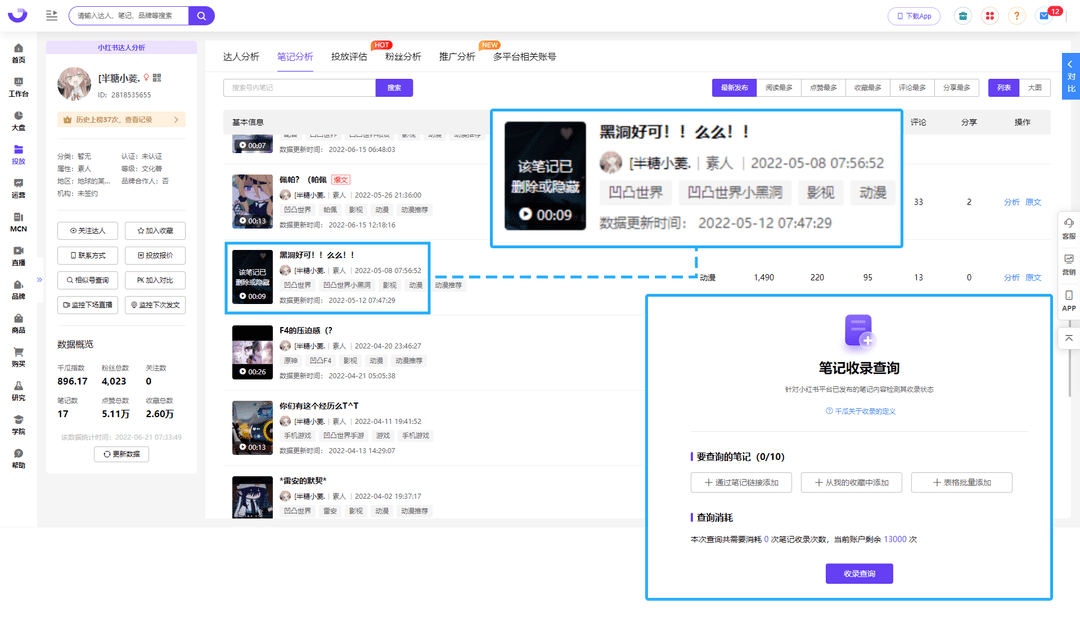1080x617 pixels.
Task: Sort notes by 阅读最多
Action: [779, 87]
